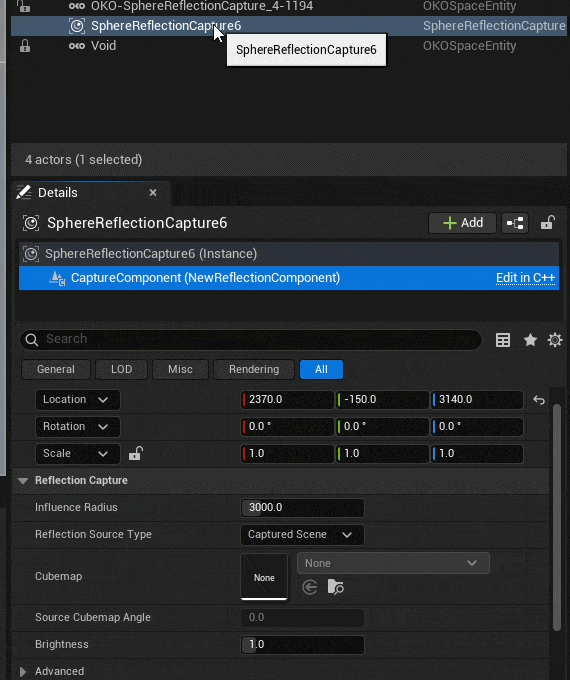Open Reflection Source Type dropdown
570x680 pixels.
click(302, 534)
